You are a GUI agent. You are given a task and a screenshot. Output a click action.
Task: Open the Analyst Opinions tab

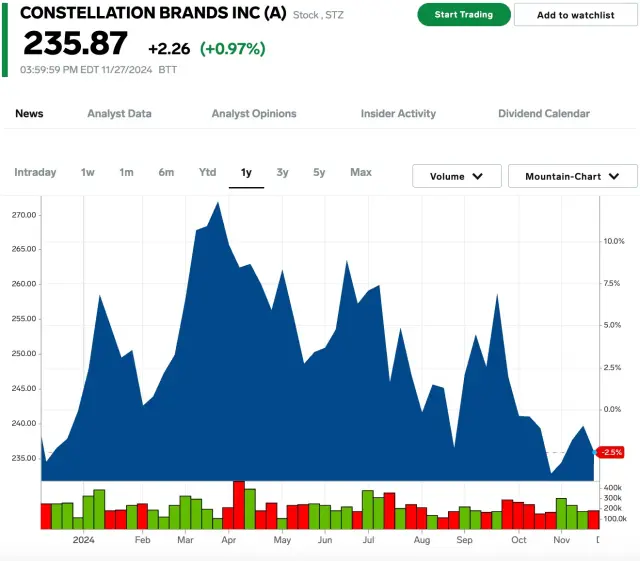[254, 114]
